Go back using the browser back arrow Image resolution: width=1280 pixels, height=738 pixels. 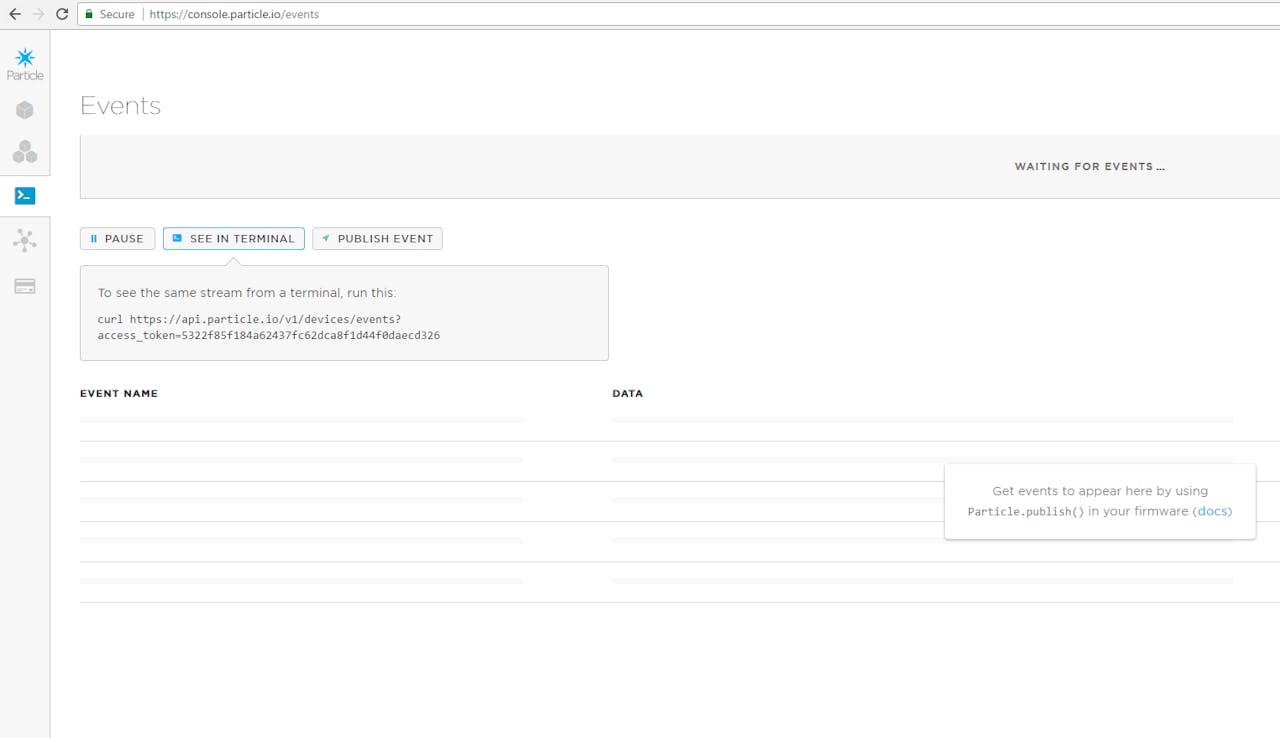click(14, 14)
